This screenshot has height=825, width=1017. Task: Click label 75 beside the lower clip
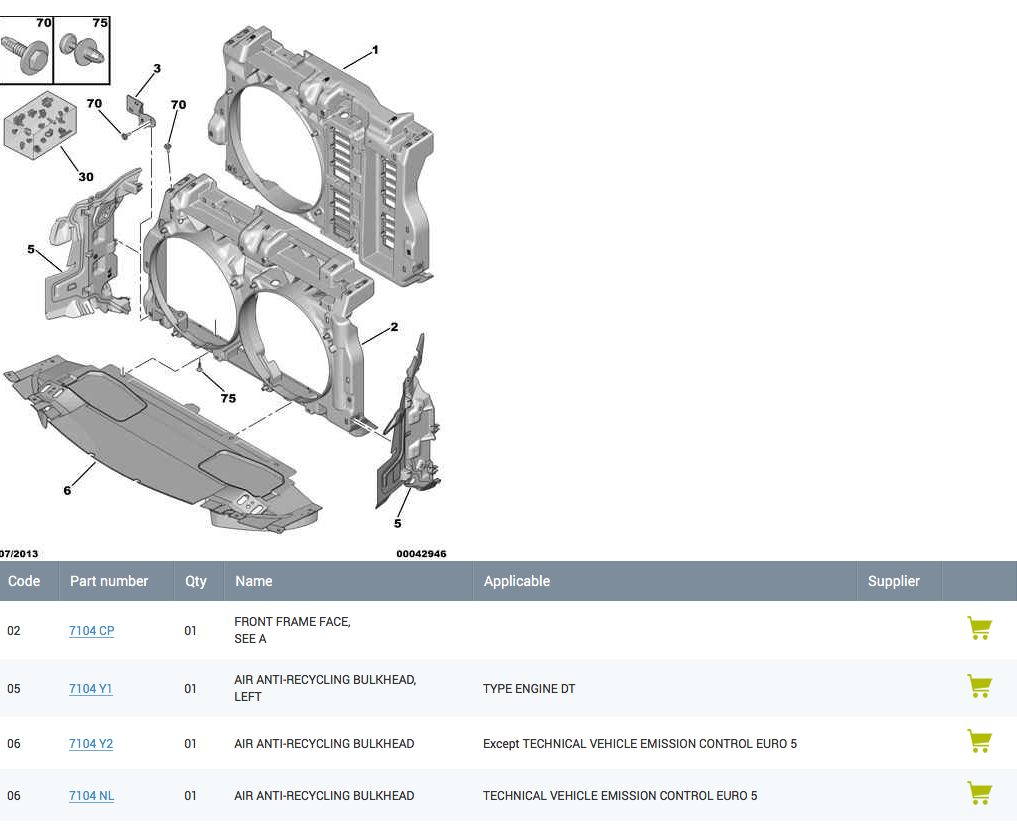(228, 398)
